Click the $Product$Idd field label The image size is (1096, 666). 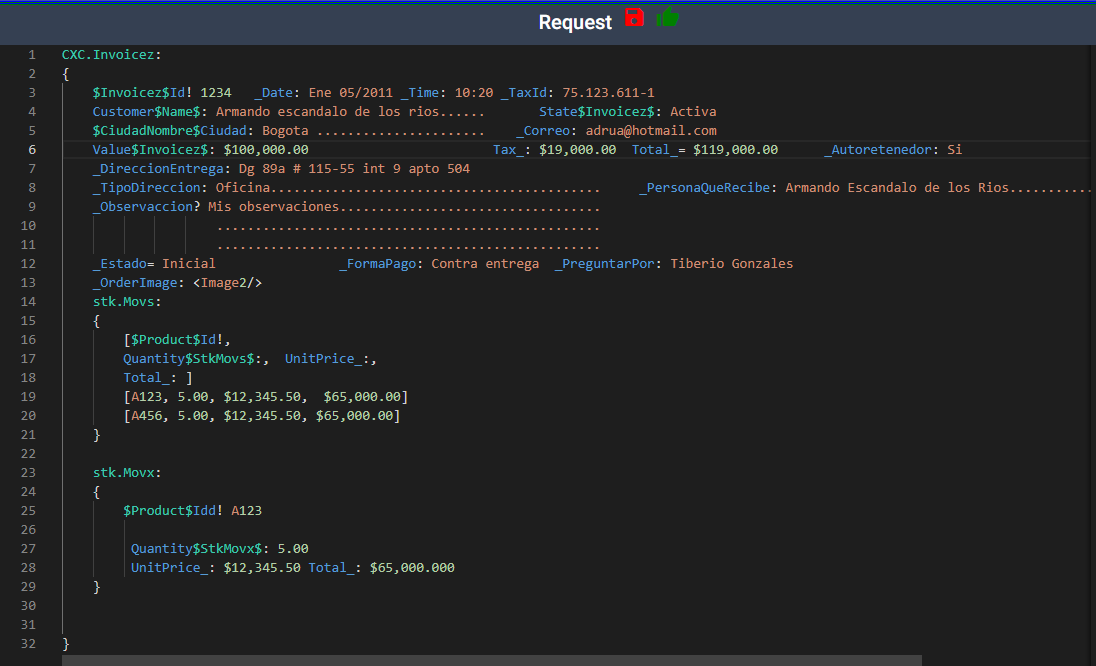click(x=170, y=511)
